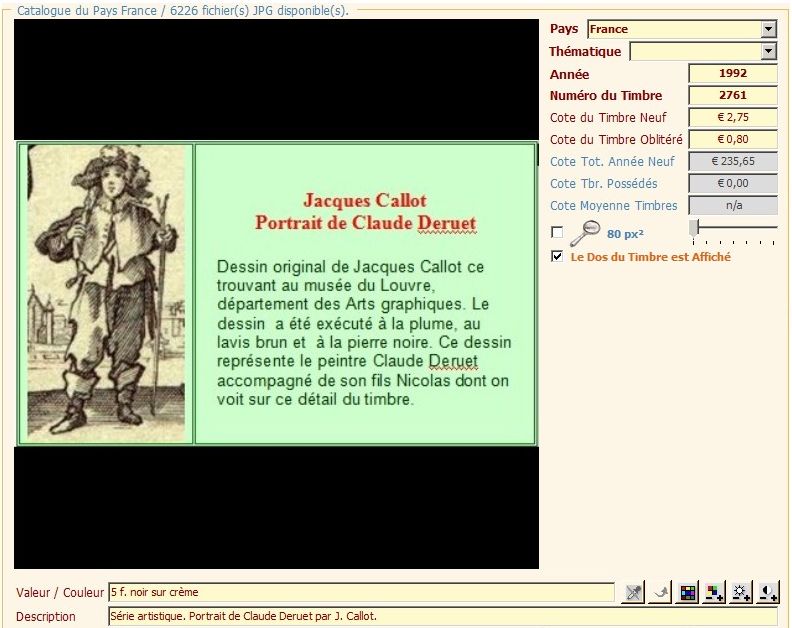Viewport: 792px width, 628px height.
Task: Enable the magnifier zoom checkbox
Action: [557, 232]
